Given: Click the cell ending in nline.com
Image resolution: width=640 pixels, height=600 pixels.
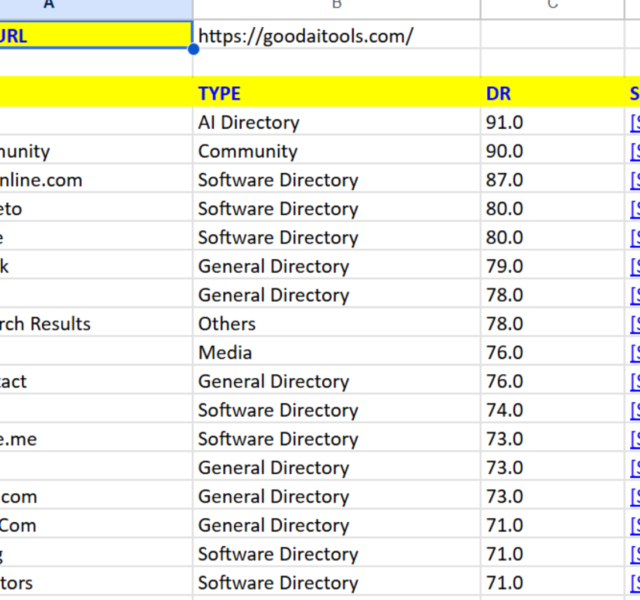Looking at the screenshot, I should [96, 180].
